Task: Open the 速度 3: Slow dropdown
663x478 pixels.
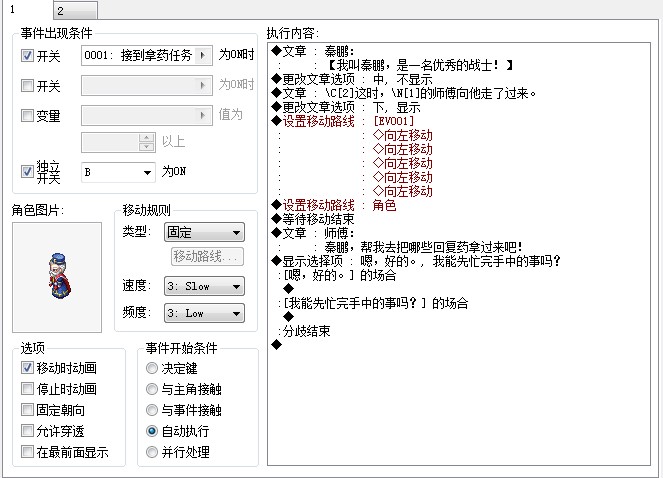Action: click(204, 286)
